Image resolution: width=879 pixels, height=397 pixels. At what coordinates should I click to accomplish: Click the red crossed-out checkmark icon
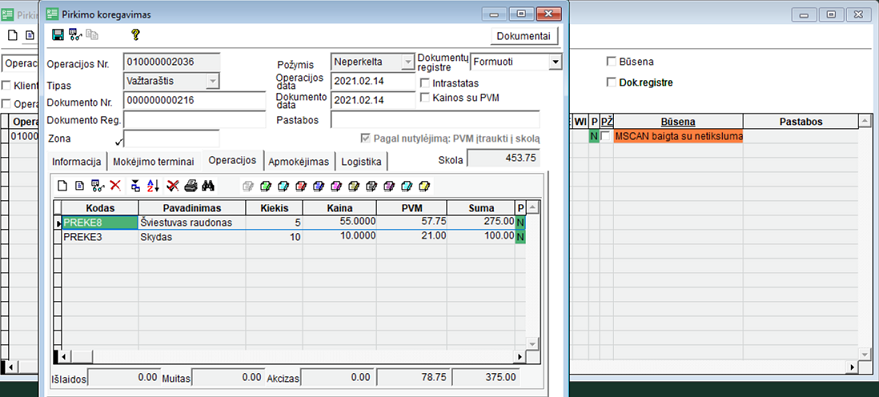(173, 186)
